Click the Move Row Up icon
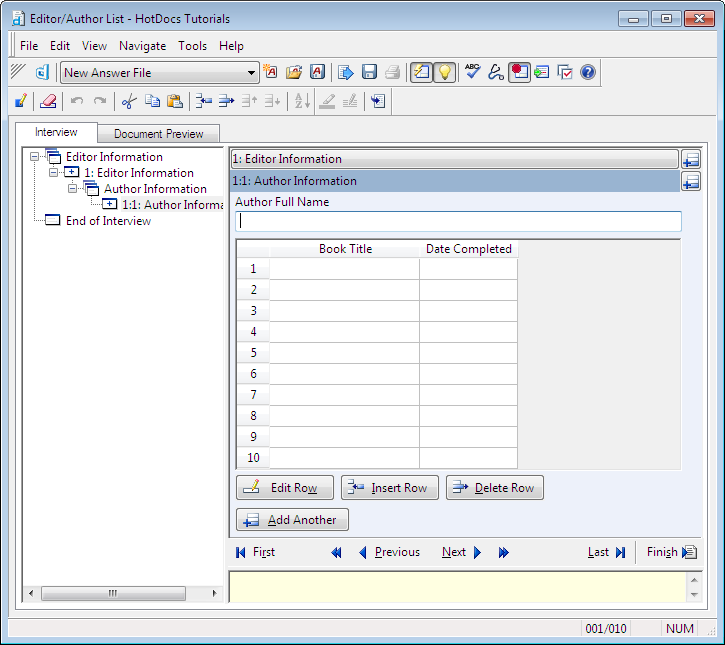This screenshot has width=725, height=645. click(249, 101)
